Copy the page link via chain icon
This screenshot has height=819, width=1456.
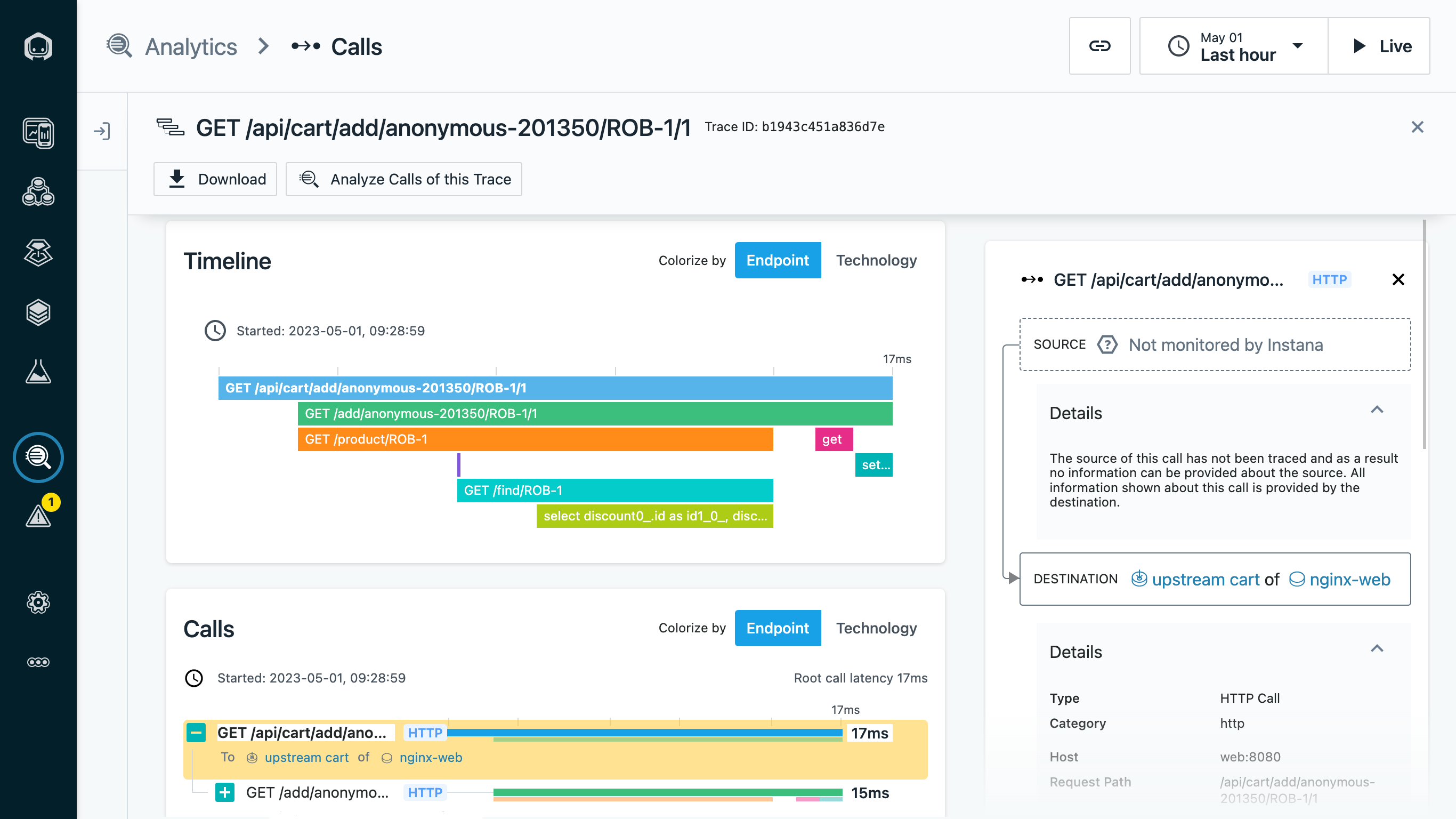click(x=1099, y=46)
